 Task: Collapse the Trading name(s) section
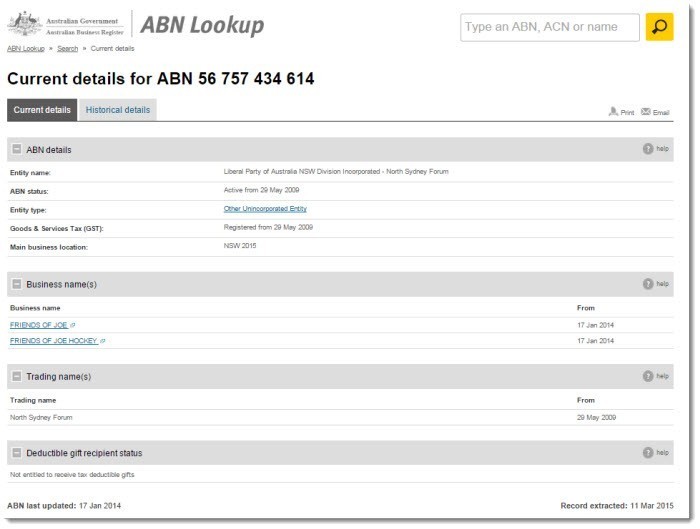pyautogui.click(x=17, y=377)
